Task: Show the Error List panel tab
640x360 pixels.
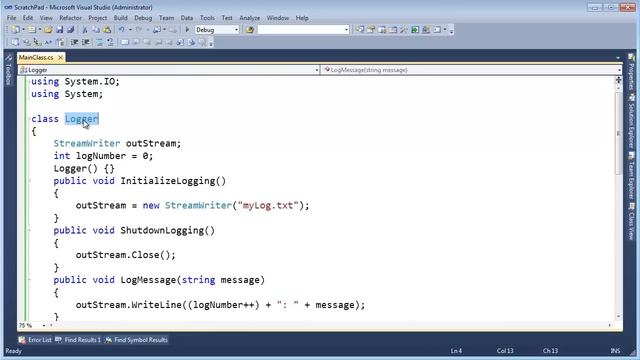Action: click(36, 340)
